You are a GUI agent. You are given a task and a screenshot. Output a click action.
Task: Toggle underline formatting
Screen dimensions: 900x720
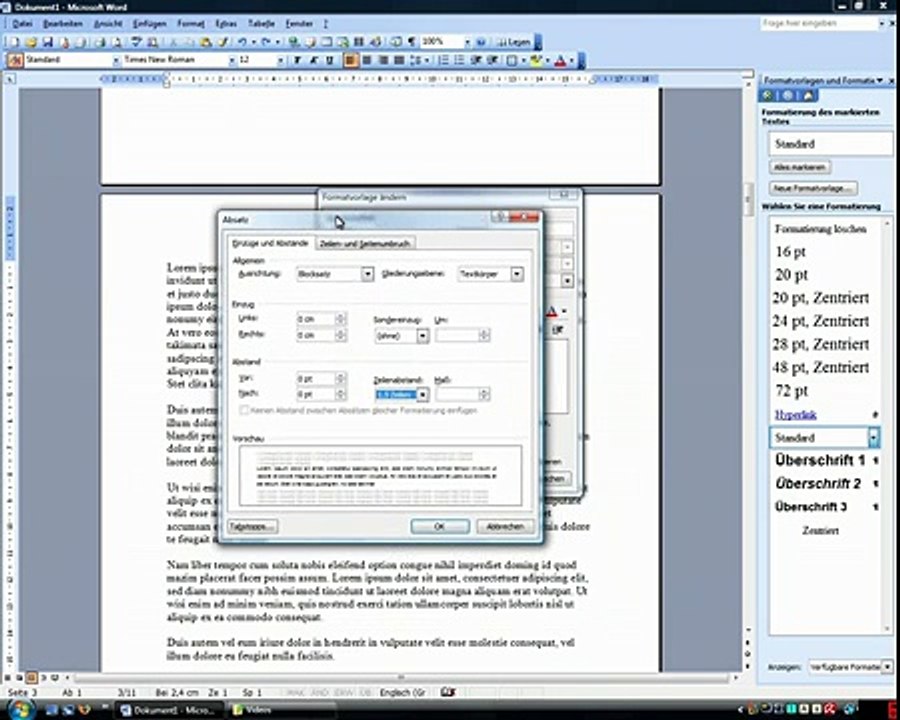click(329, 60)
